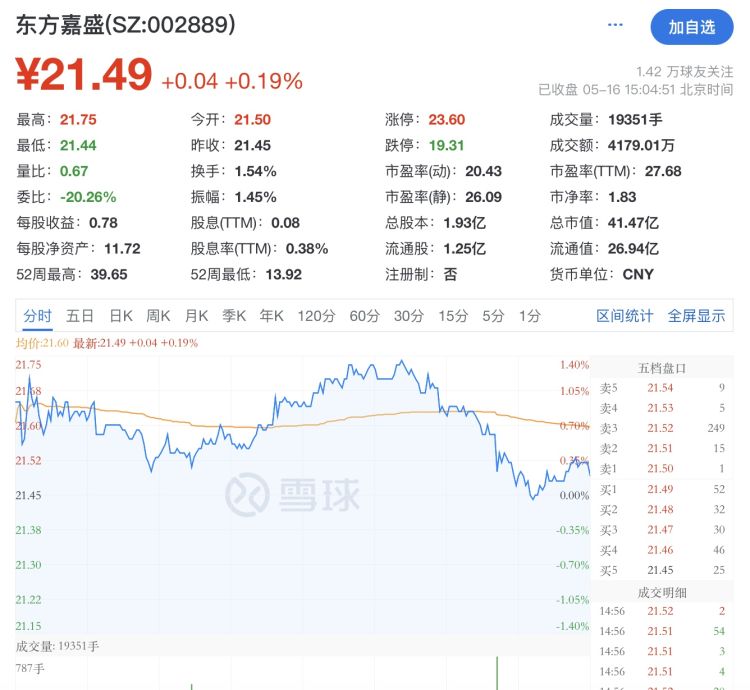Switch to the 1分 interval
750x690 pixels.
tap(530, 316)
